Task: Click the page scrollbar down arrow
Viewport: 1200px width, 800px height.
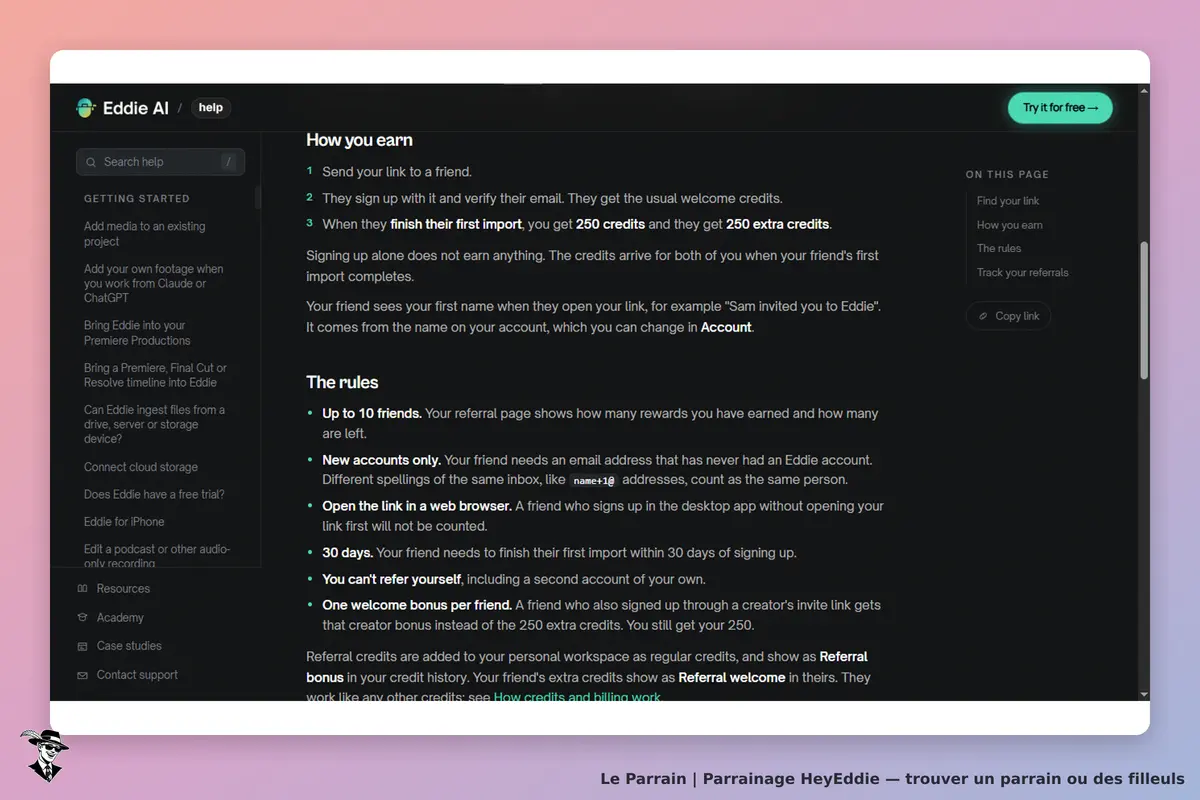Action: [1144, 694]
